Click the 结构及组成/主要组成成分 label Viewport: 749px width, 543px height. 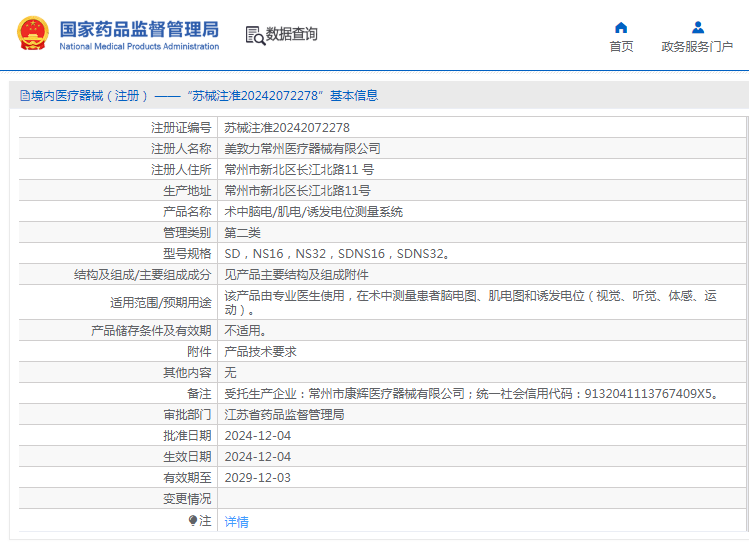(142, 275)
